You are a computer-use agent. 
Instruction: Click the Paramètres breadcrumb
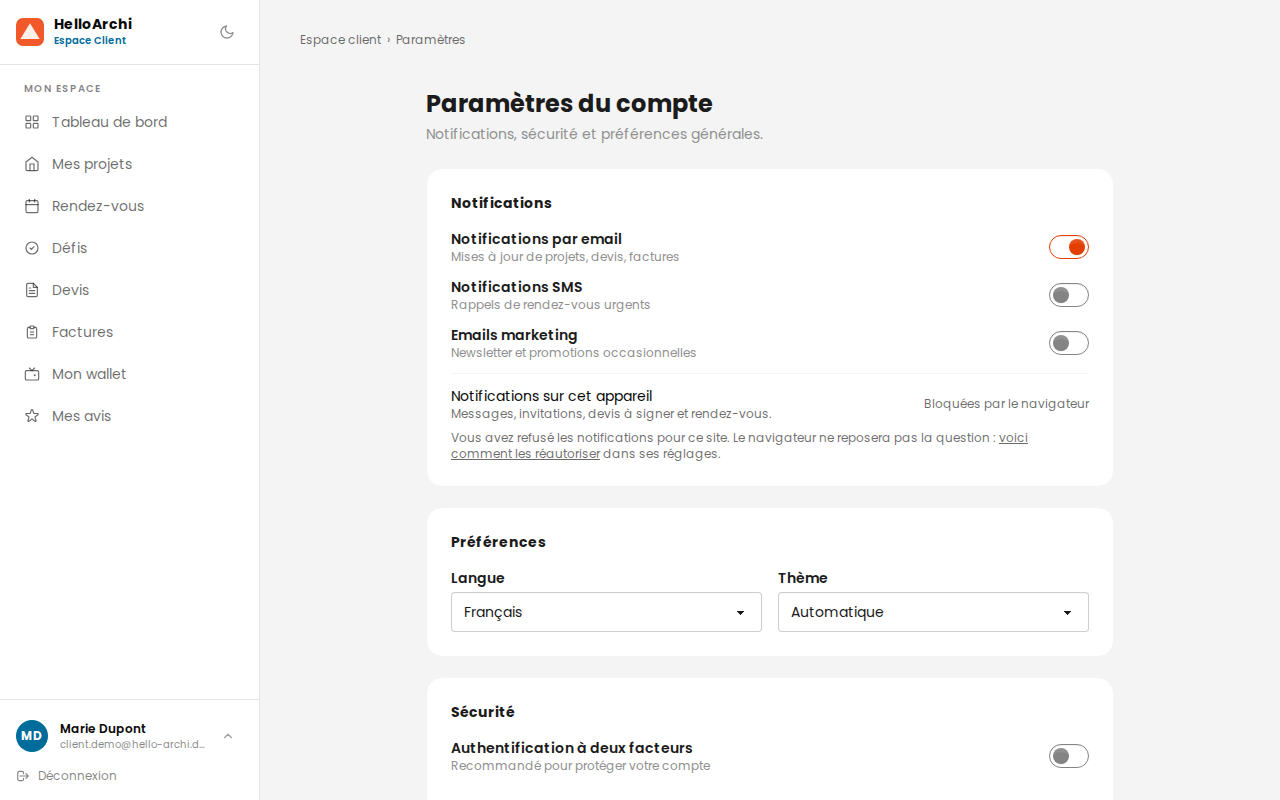point(430,40)
